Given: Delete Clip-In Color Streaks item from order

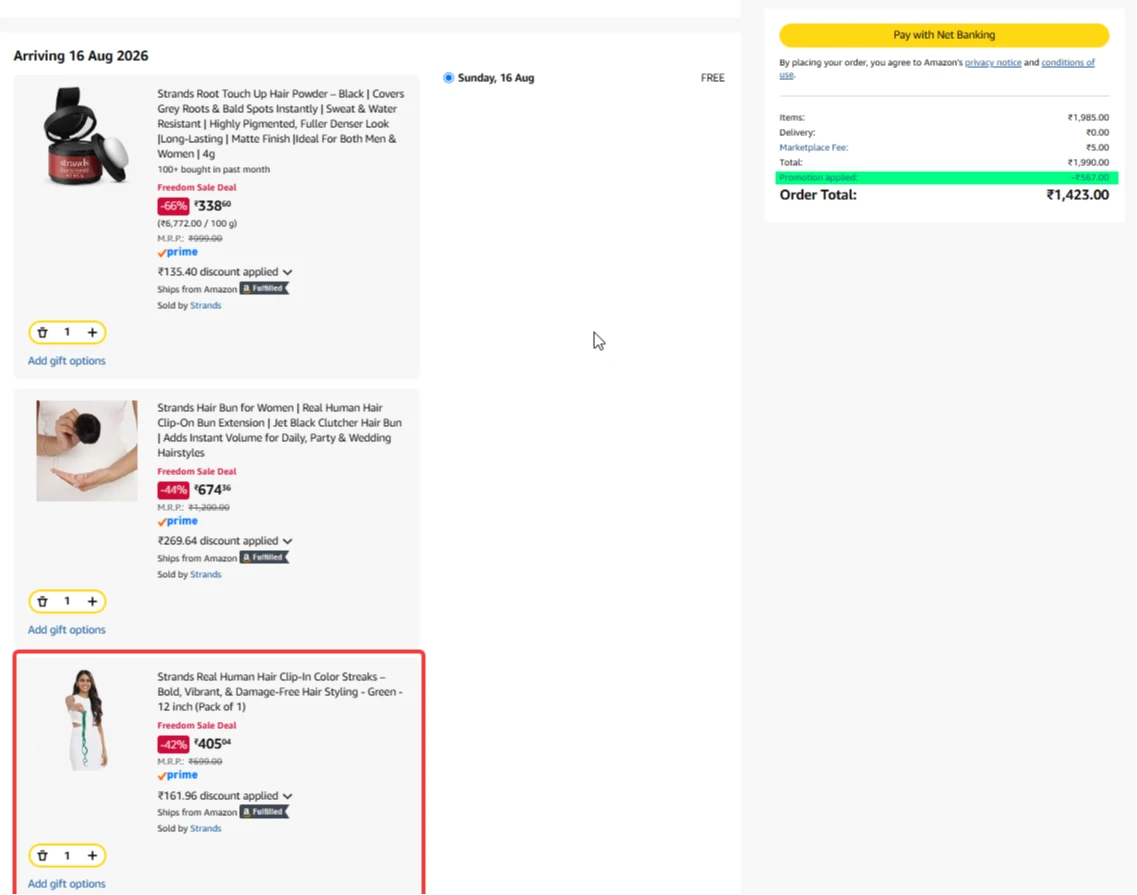Looking at the screenshot, I should click(x=43, y=855).
